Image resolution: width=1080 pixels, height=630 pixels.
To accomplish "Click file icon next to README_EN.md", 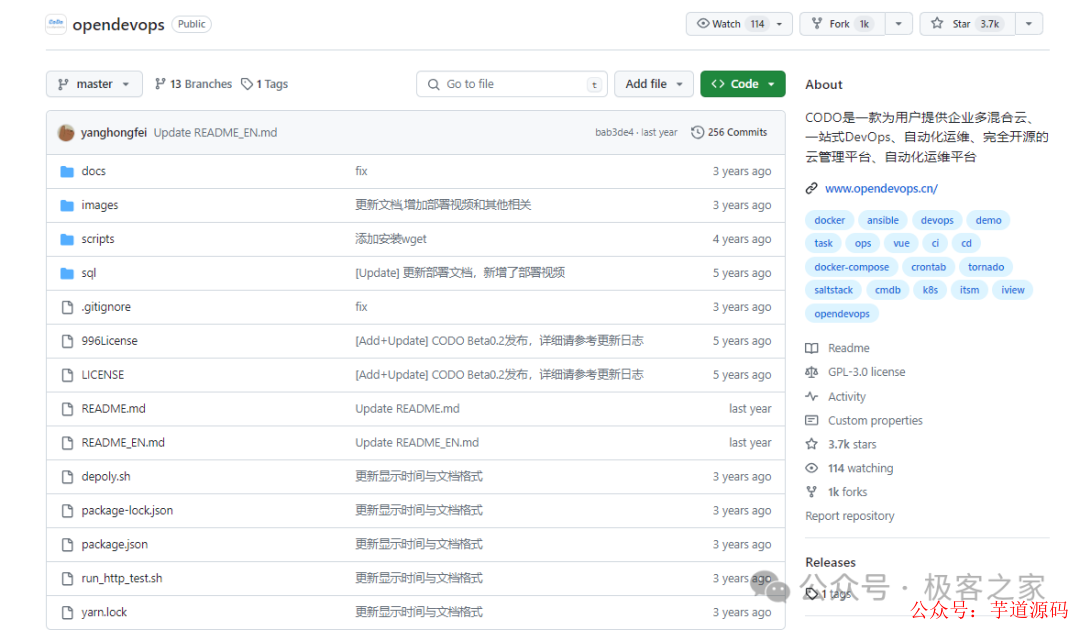I will [x=67, y=443].
